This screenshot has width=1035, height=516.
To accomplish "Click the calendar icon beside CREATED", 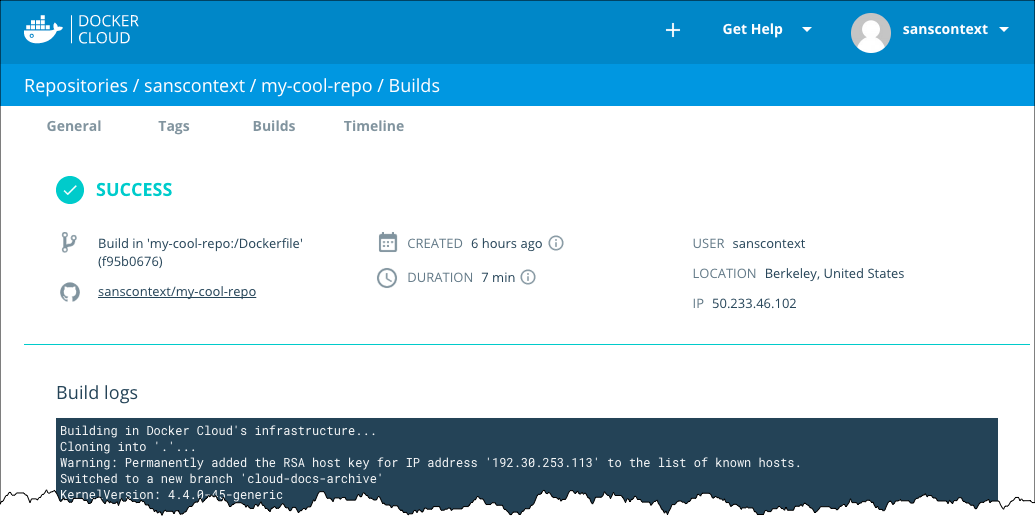I will (x=388, y=243).
